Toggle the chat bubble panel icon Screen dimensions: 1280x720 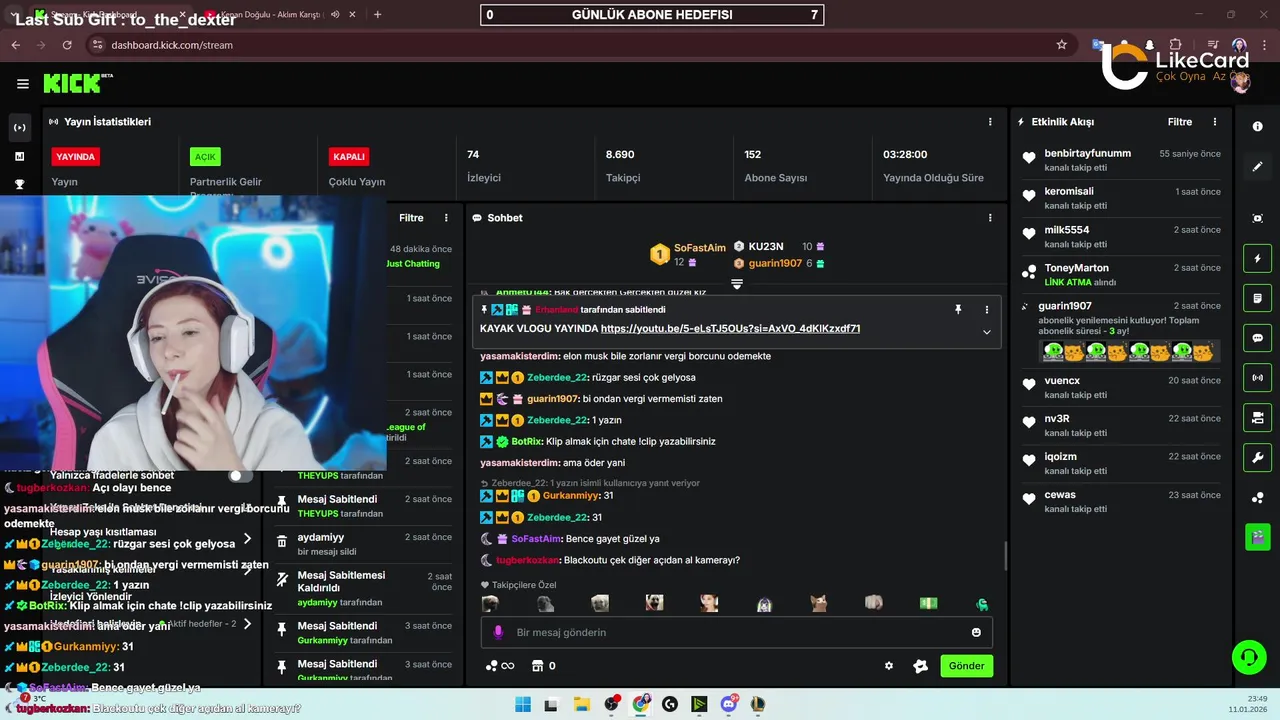[1257, 338]
